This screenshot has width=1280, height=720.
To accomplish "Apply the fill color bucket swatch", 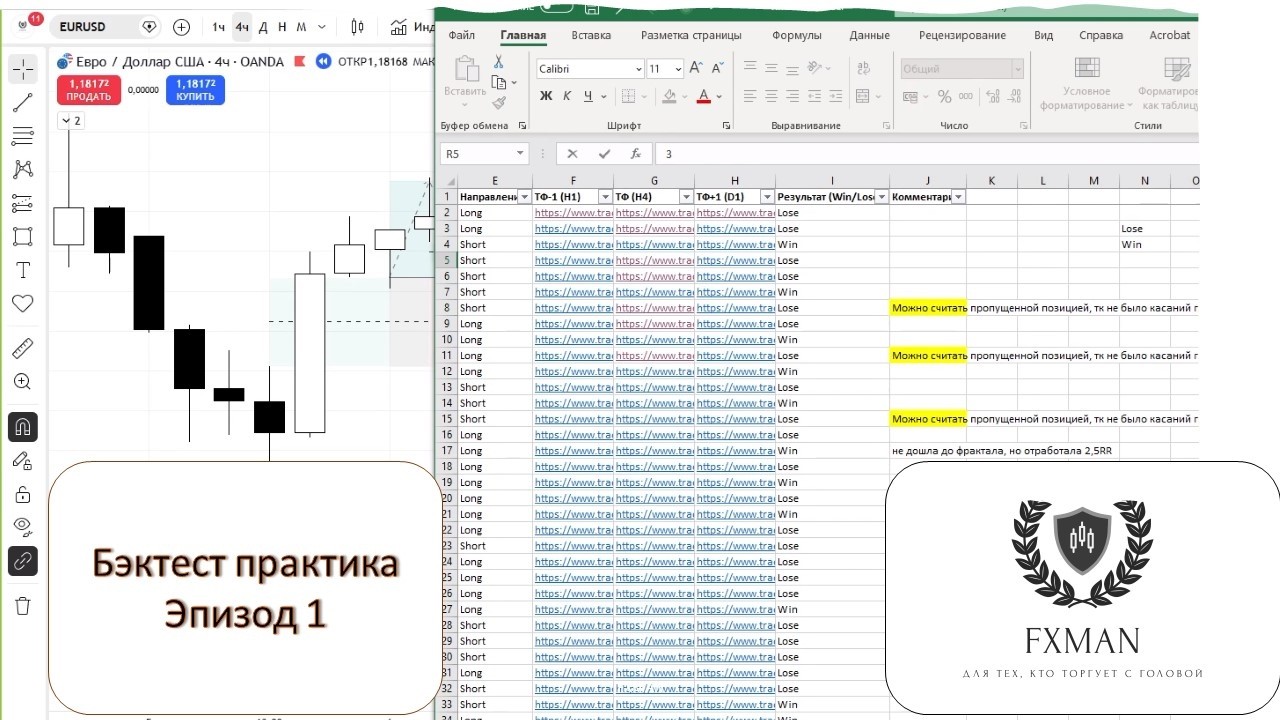I will [x=669, y=96].
